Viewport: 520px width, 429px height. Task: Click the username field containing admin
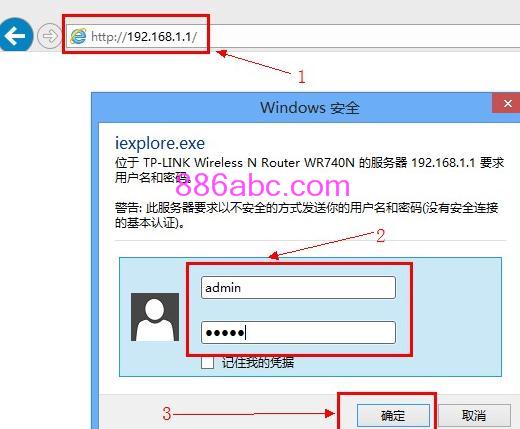coord(298,287)
